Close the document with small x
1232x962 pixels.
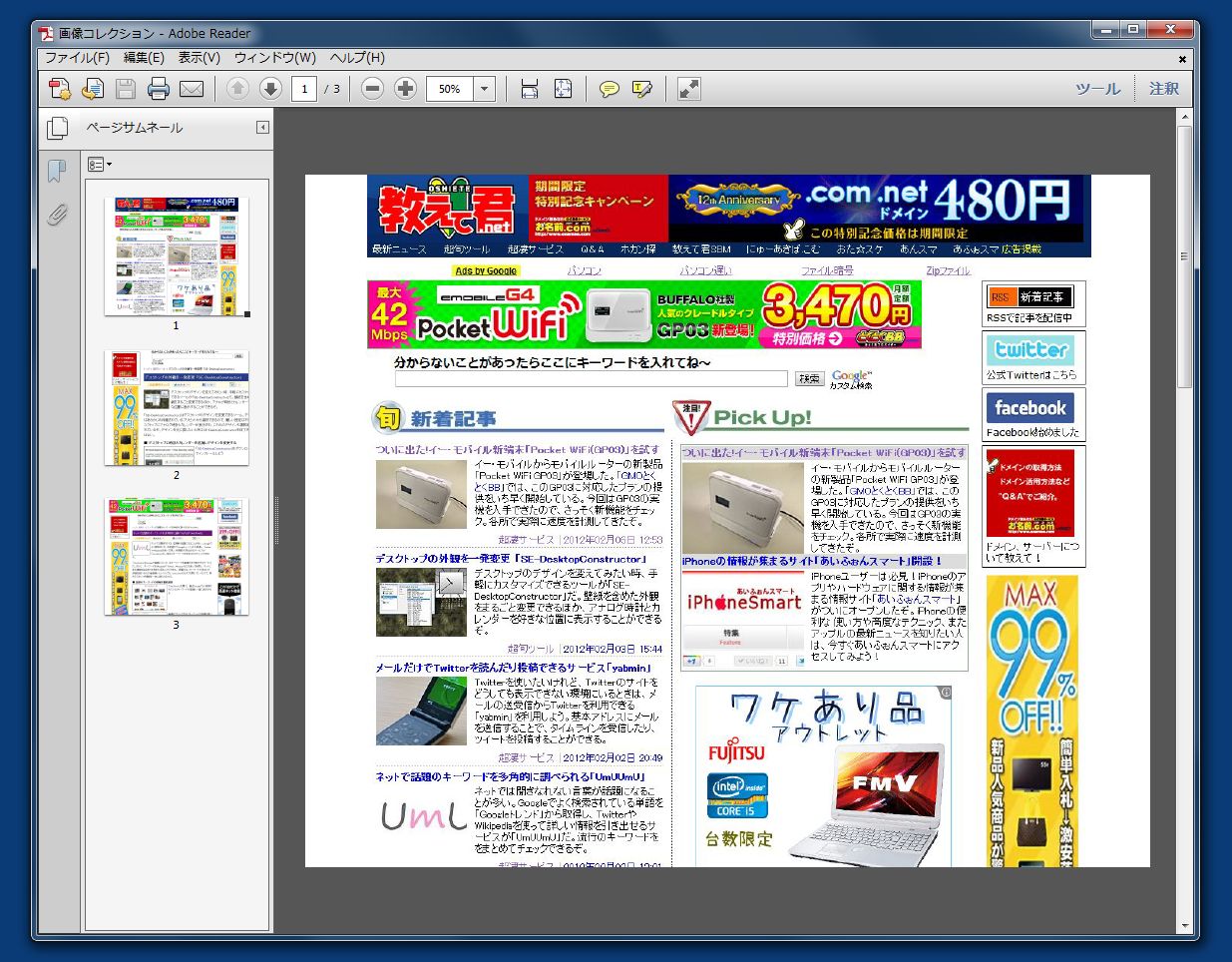1183,59
